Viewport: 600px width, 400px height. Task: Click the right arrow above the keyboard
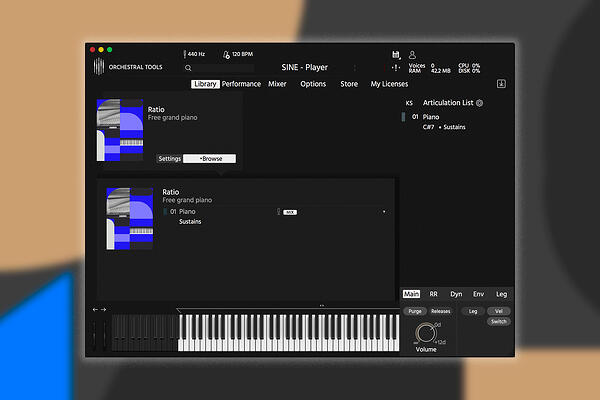pos(103,309)
